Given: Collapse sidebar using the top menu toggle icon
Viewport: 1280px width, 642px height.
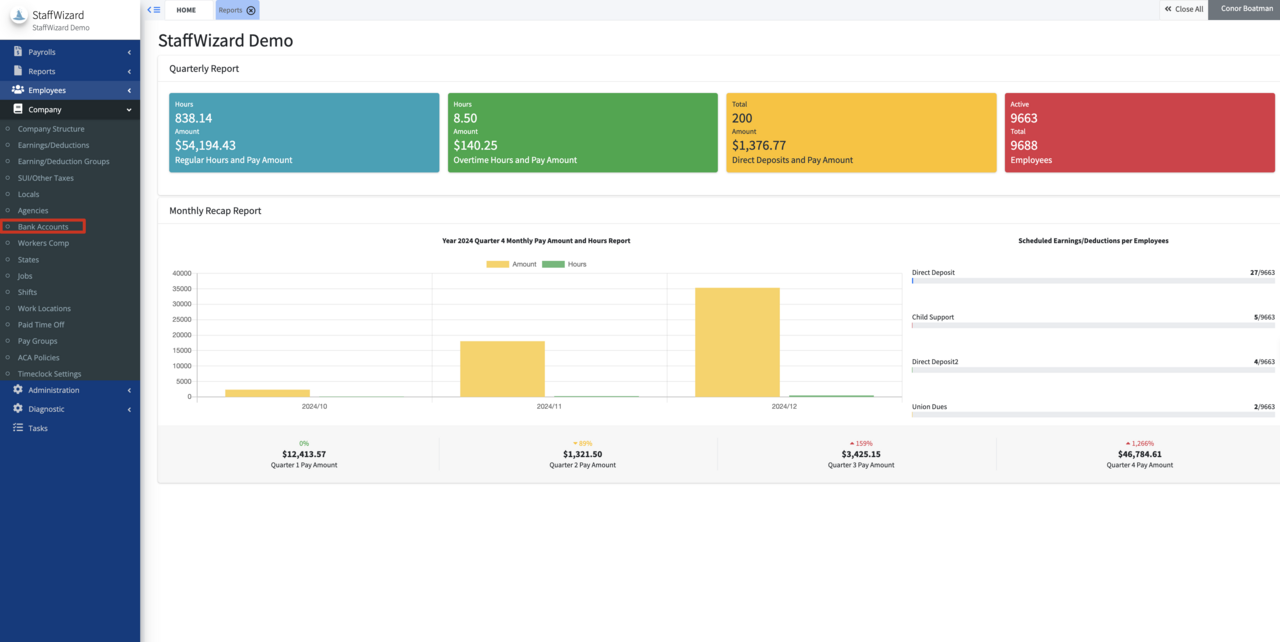Looking at the screenshot, I should tap(153, 10).
